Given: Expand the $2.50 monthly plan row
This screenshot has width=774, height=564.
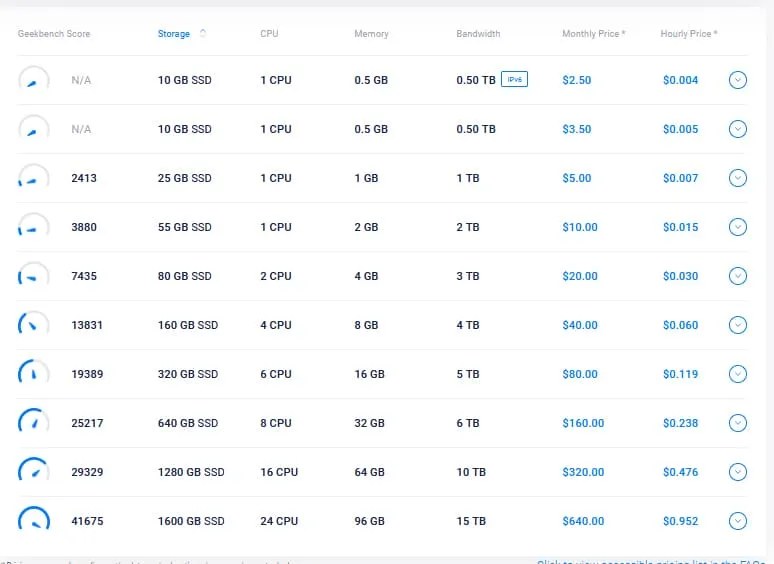Looking at the screenshot, I should [x=737, y=80].
